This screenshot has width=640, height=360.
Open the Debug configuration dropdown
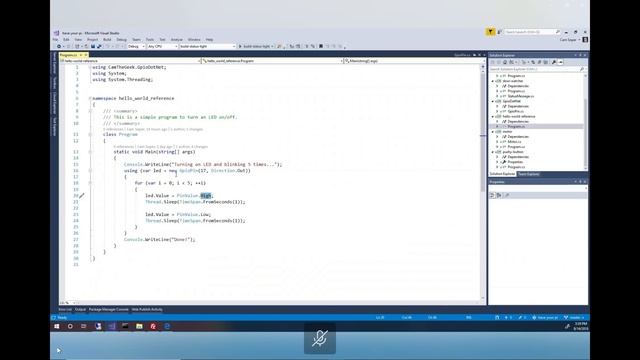[x=136, y=47]
